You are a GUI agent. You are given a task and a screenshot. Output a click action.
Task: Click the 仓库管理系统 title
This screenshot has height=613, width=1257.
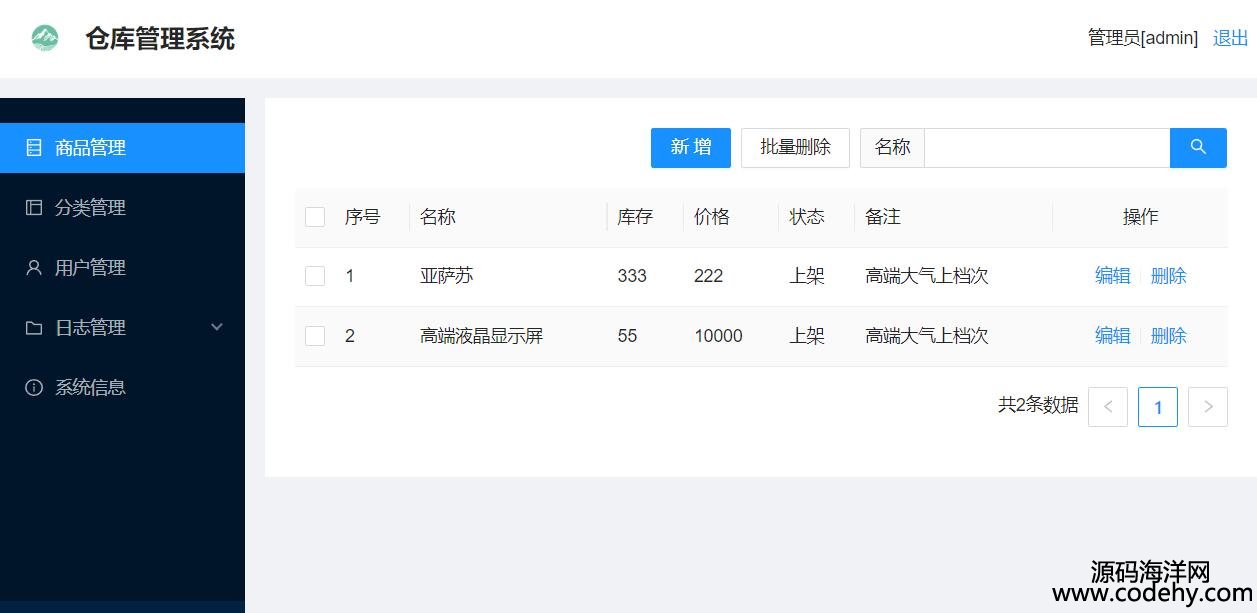pyautogui.click(x=160, y=39)
